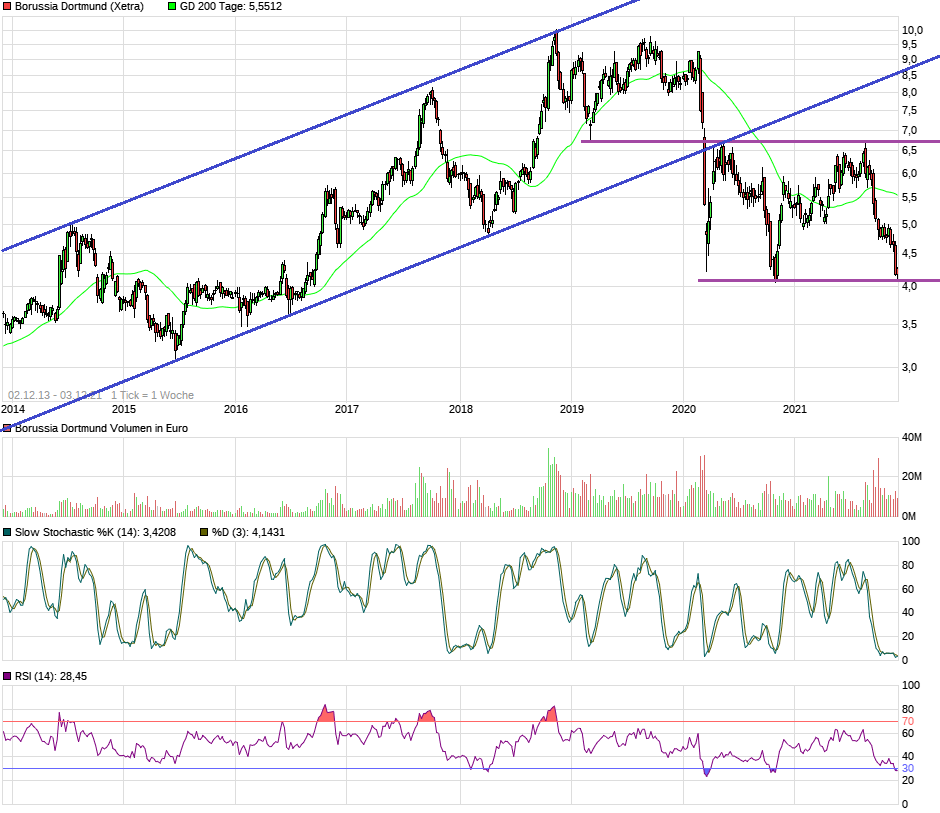The height and width of the screenshot is (813, 940).
Task: Click the '1 Tick = 1 Woche' text
Action: [152, 395]
